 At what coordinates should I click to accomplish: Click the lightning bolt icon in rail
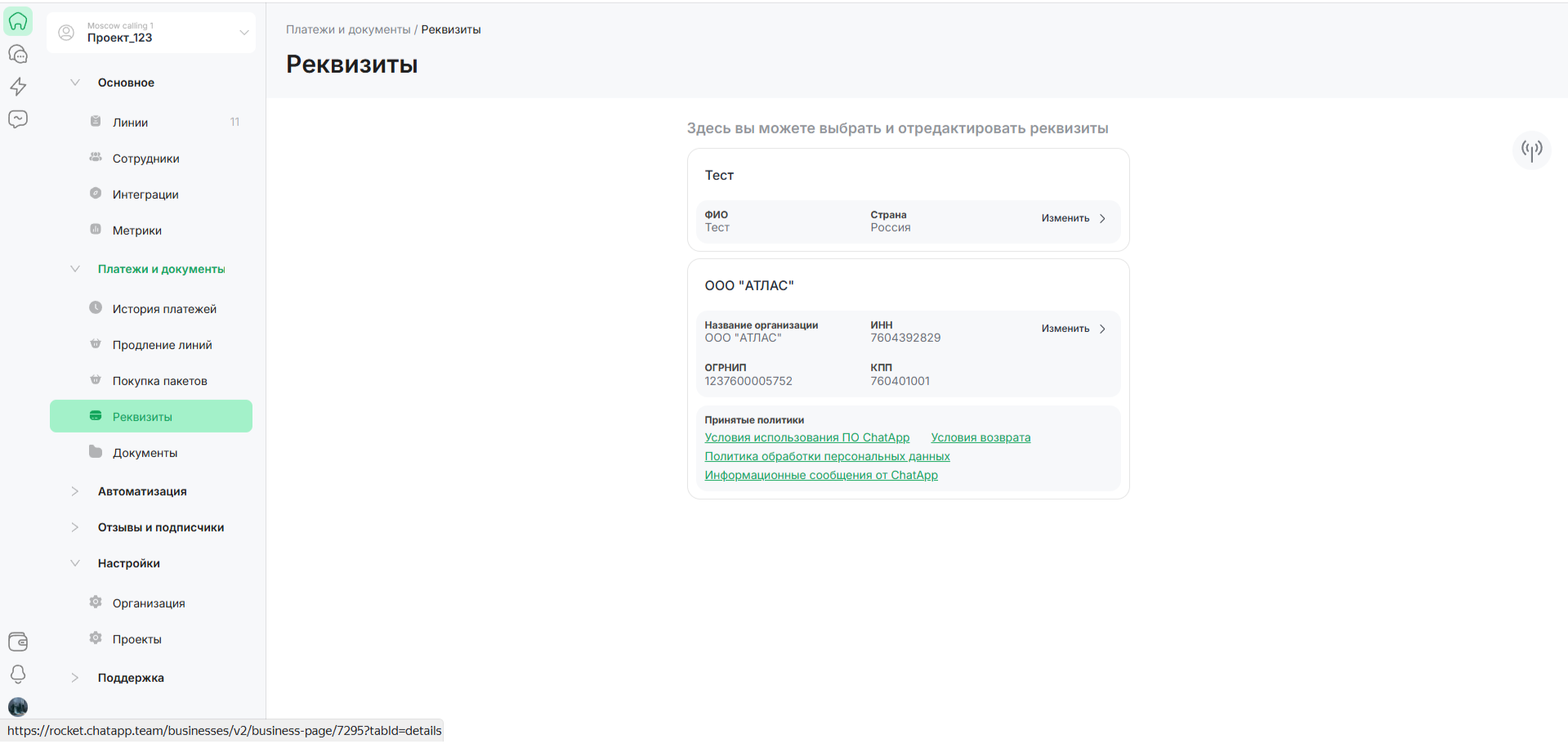pos(18,87)
